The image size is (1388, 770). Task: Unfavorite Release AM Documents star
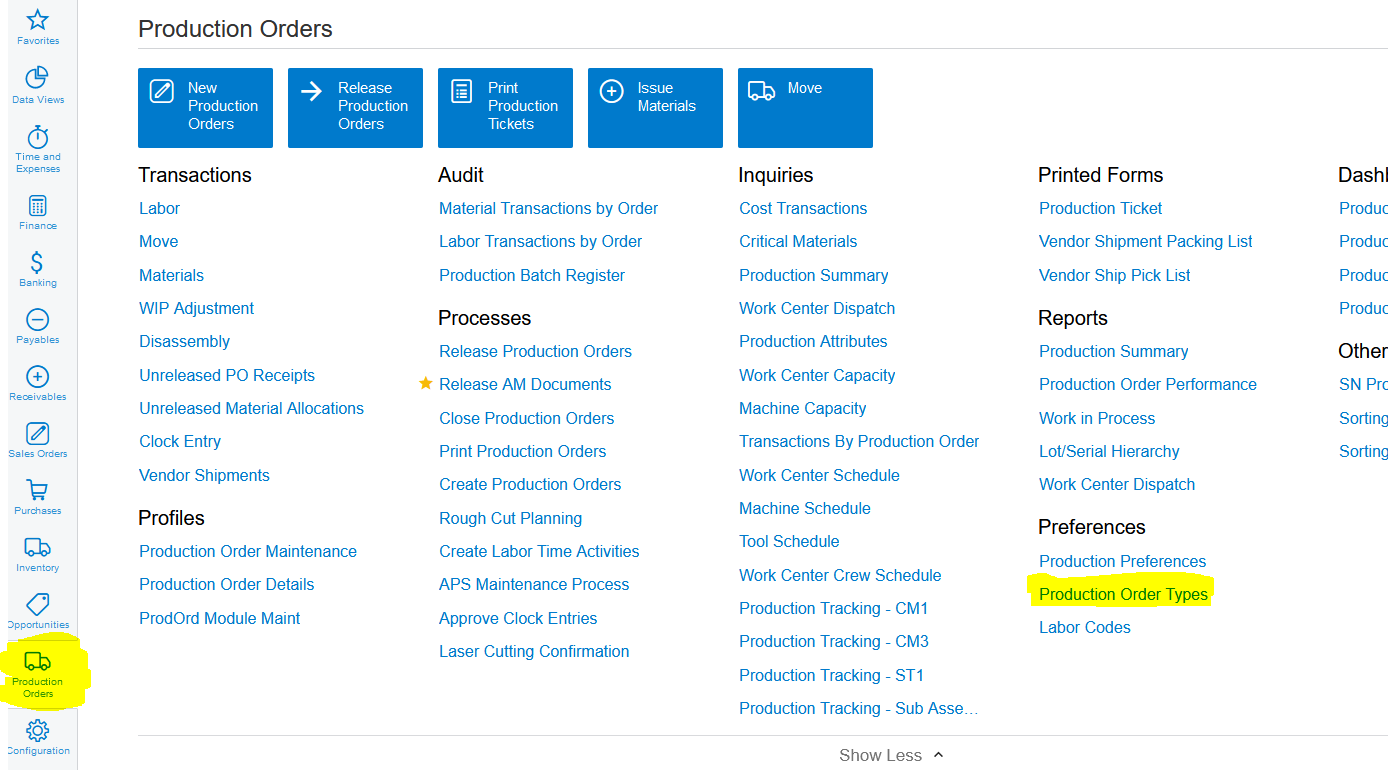(x=426, y=384)
